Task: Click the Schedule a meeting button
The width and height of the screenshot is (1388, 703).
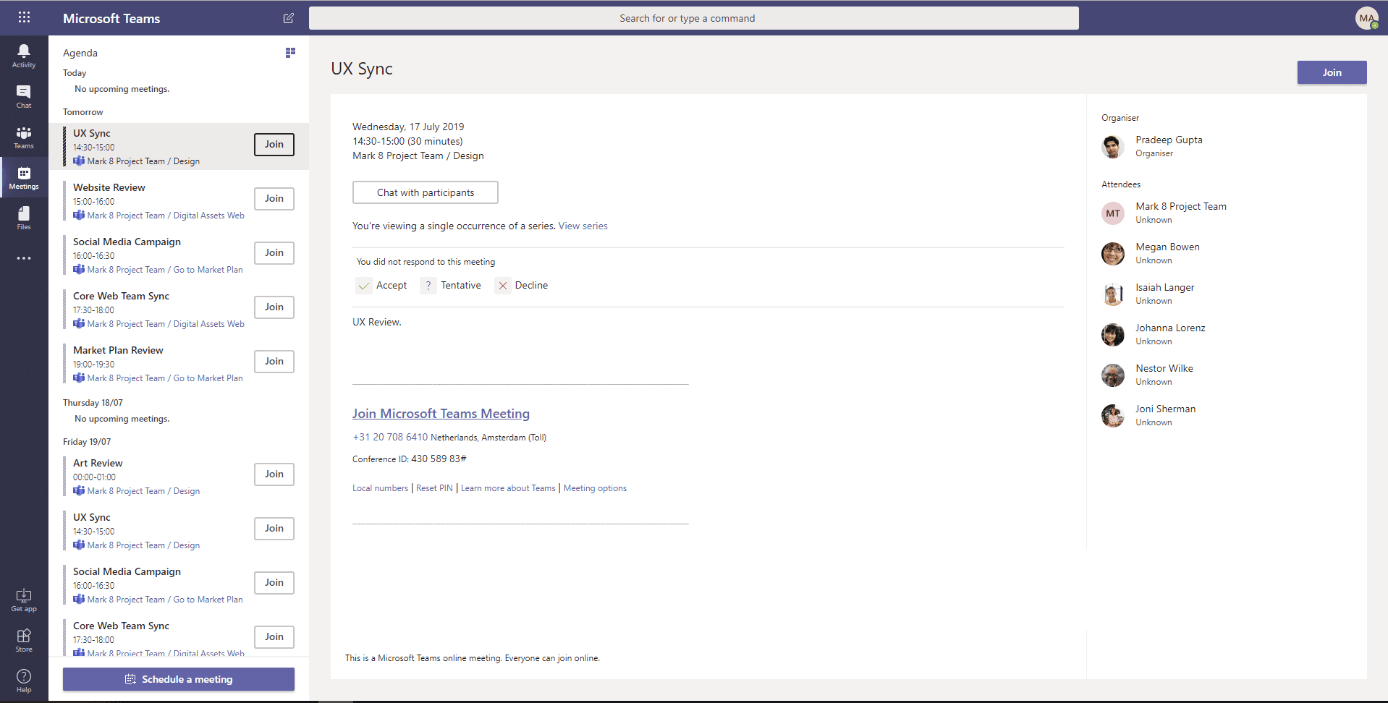Action: 179,680
